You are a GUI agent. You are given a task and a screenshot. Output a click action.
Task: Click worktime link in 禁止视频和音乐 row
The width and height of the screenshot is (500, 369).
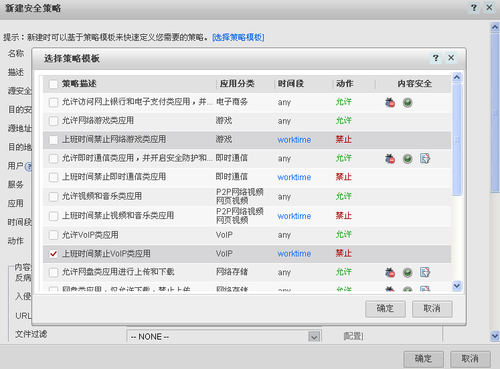coord(294,216)
